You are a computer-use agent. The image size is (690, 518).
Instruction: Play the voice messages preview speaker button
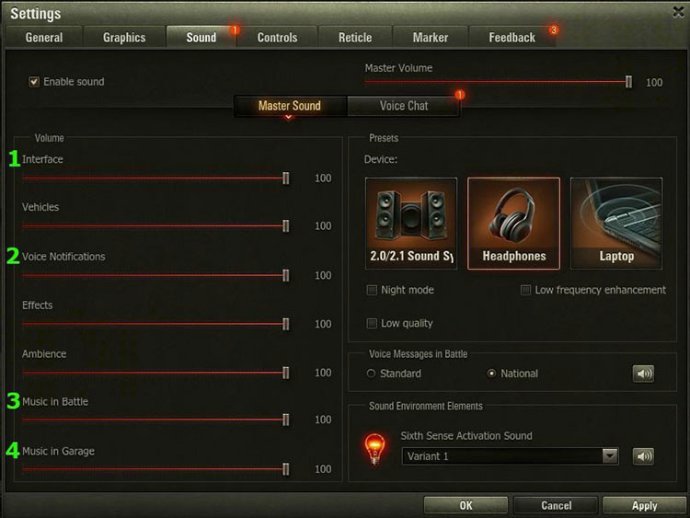643,374
